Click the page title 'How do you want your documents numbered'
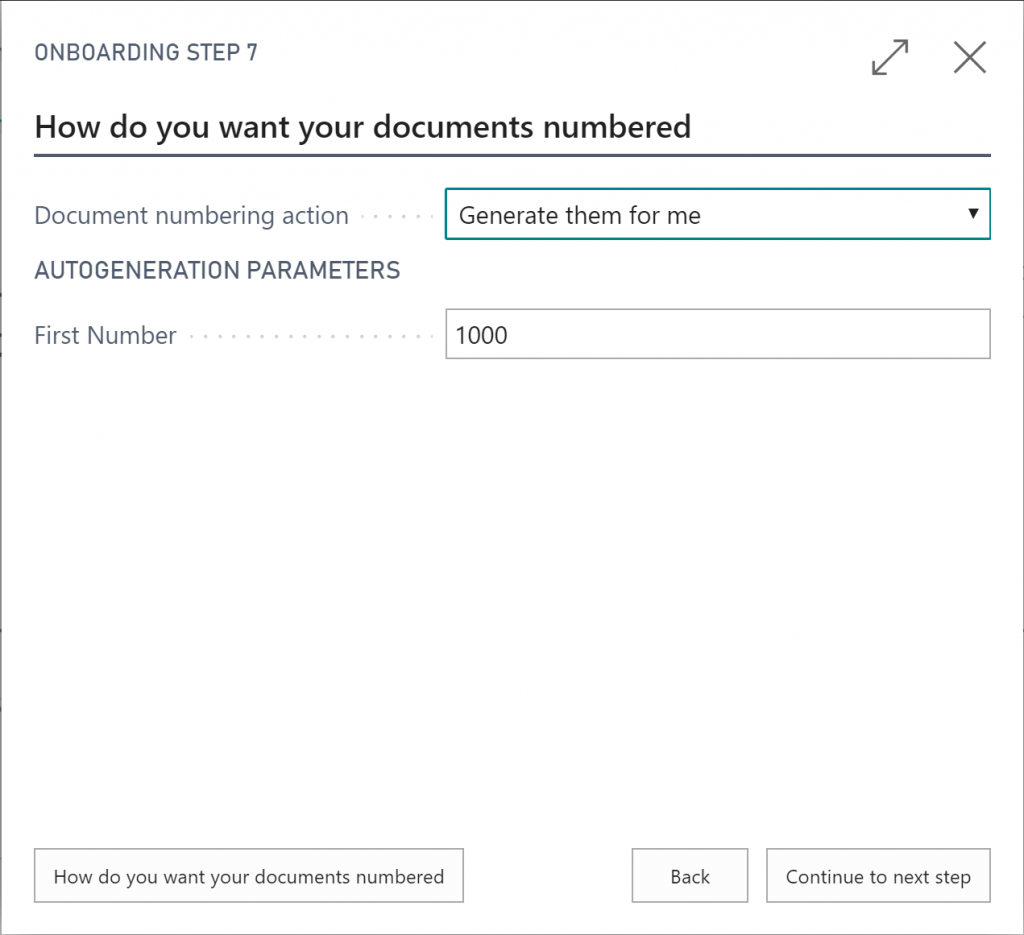1024x935 pixels. click(363, 127)
